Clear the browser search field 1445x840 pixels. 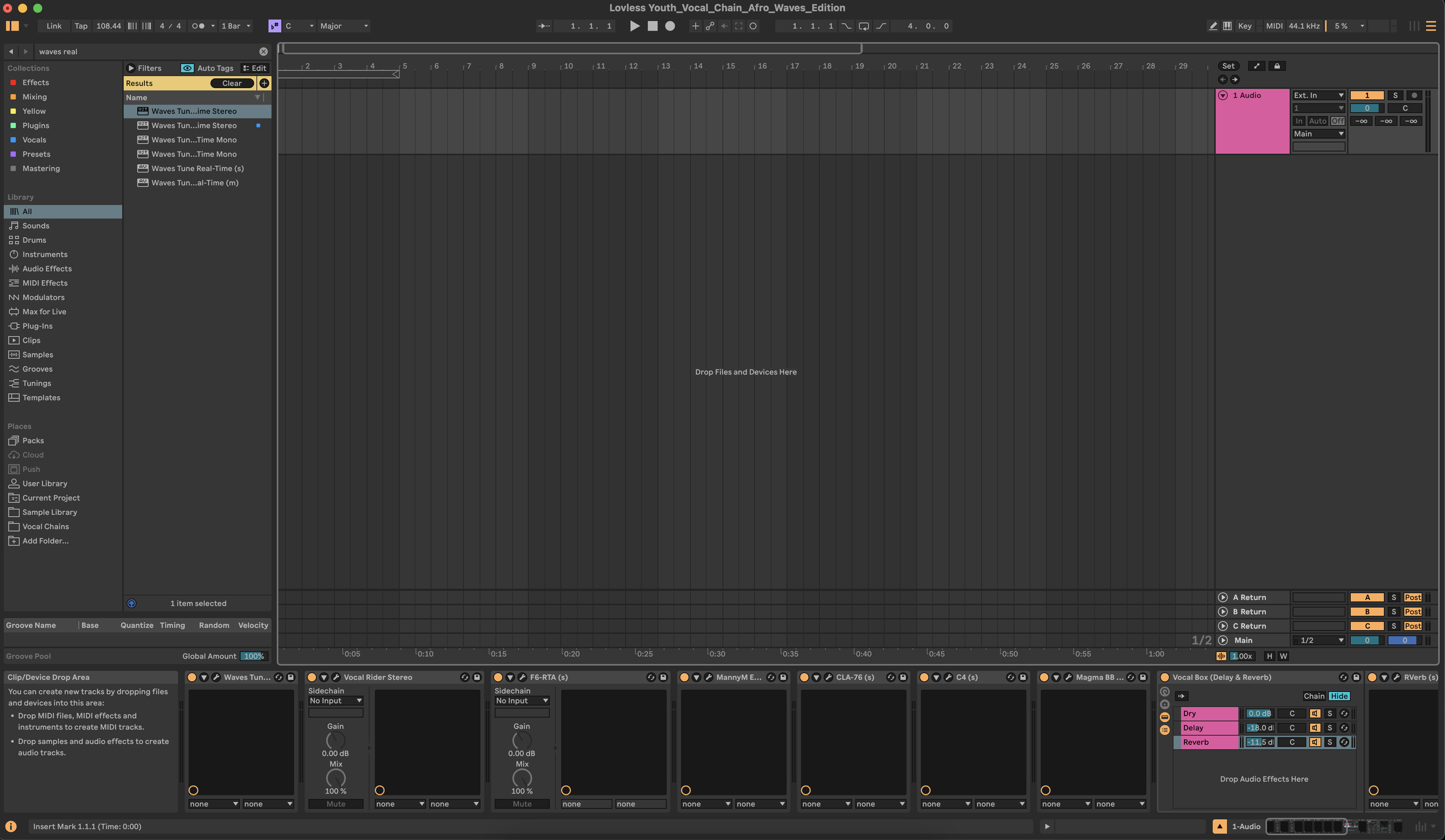(264, 51)
